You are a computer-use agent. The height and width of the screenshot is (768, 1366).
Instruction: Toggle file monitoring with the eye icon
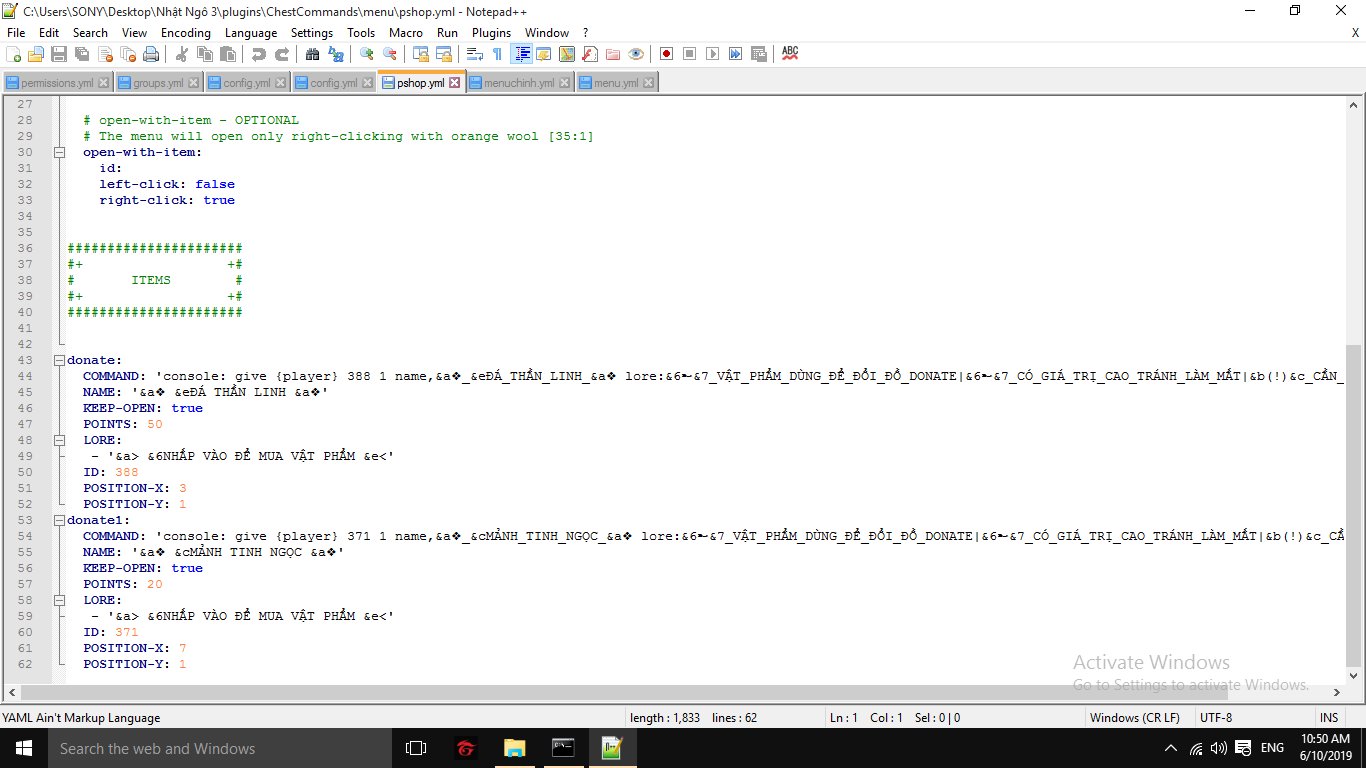pos(636,54)
